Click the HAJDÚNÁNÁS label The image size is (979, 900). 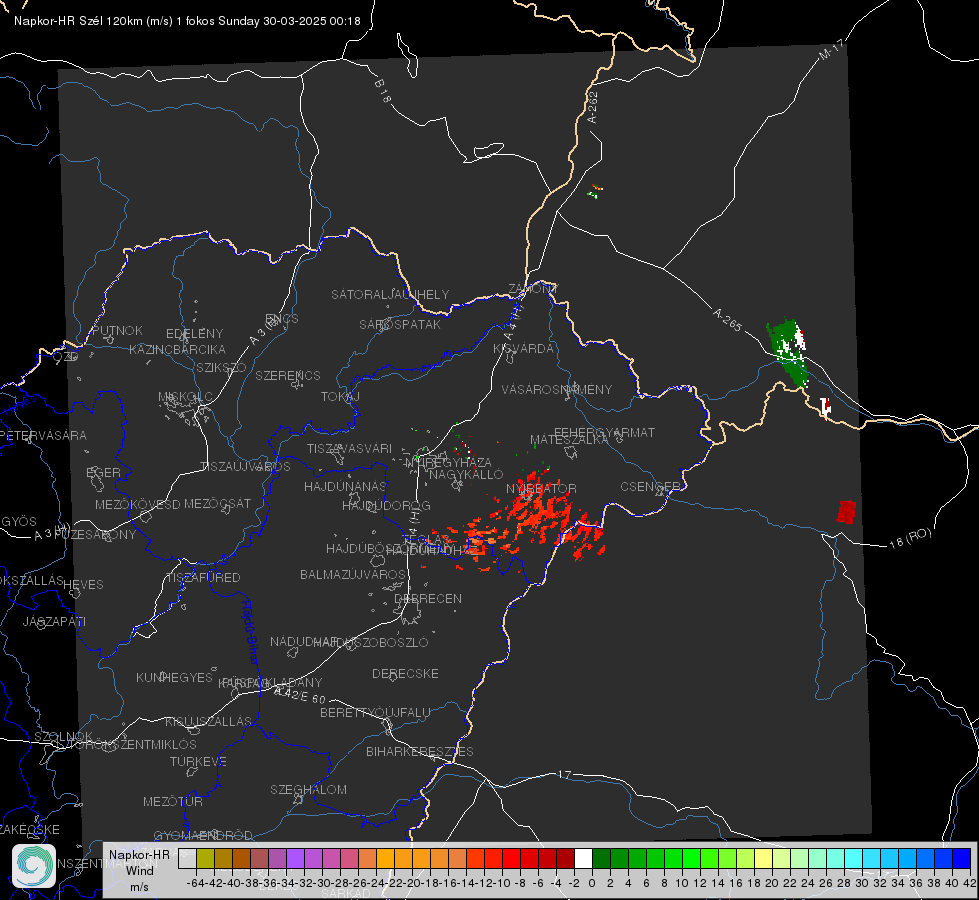(x=345, y=486)
